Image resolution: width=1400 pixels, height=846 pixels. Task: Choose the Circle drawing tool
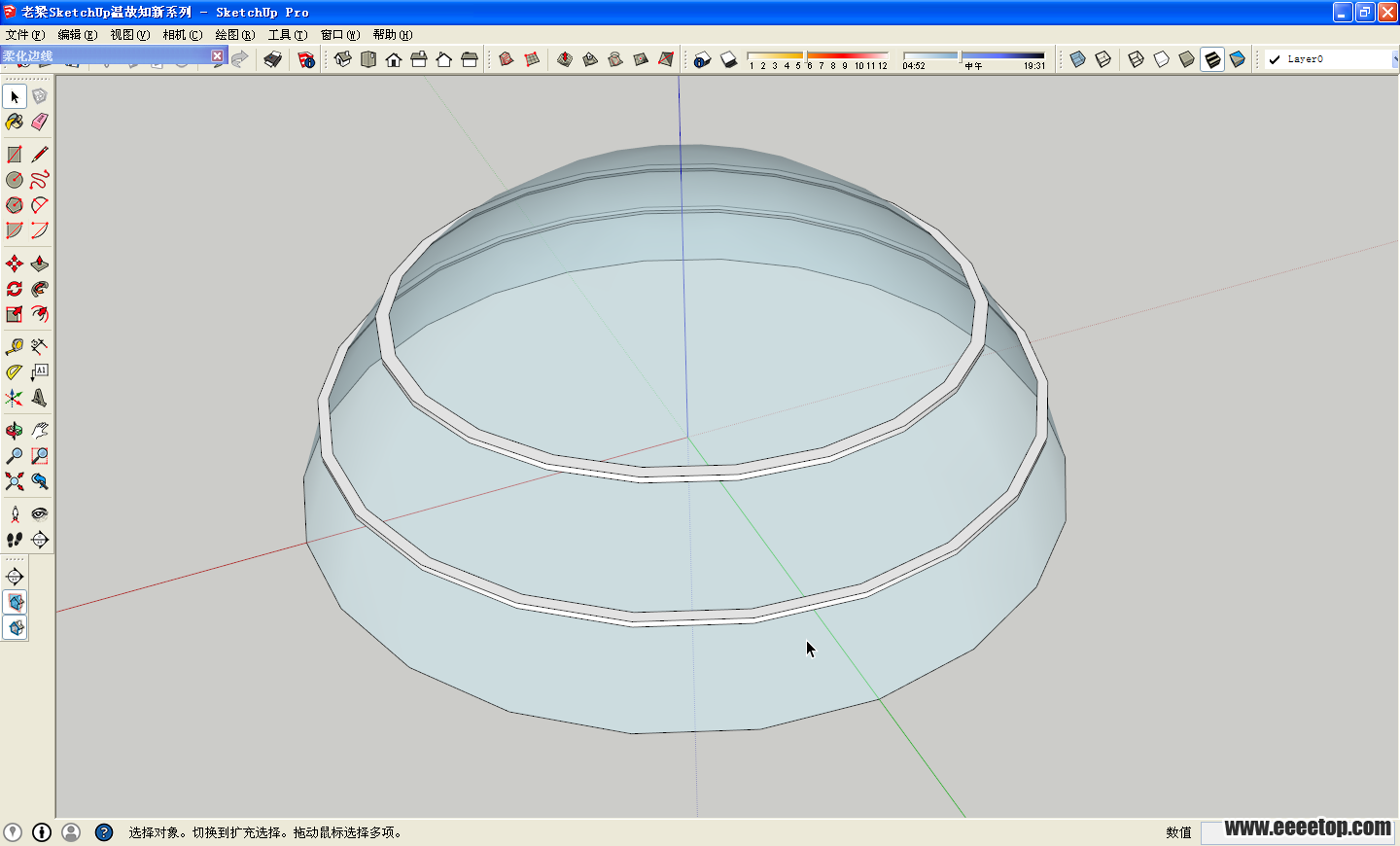click(15, 180)
